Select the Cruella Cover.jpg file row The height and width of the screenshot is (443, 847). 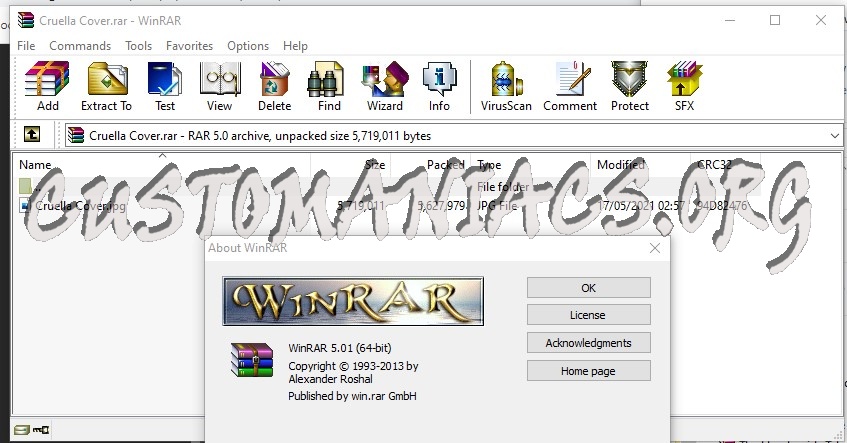pyautogui.click(x=387, y=205)
